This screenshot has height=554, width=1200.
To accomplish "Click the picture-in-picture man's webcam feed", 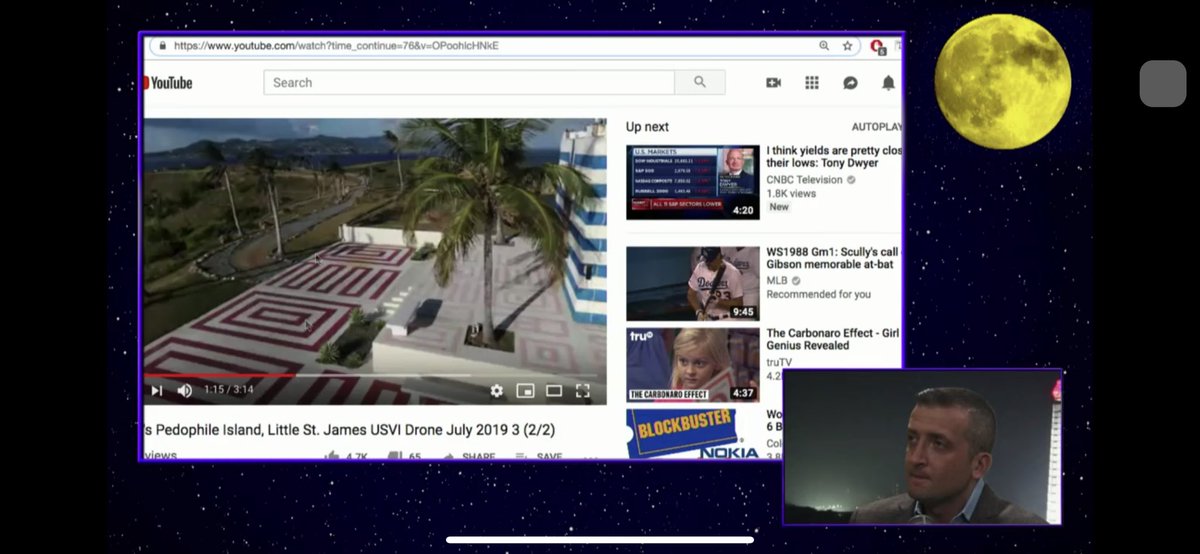I will [922, 447].
